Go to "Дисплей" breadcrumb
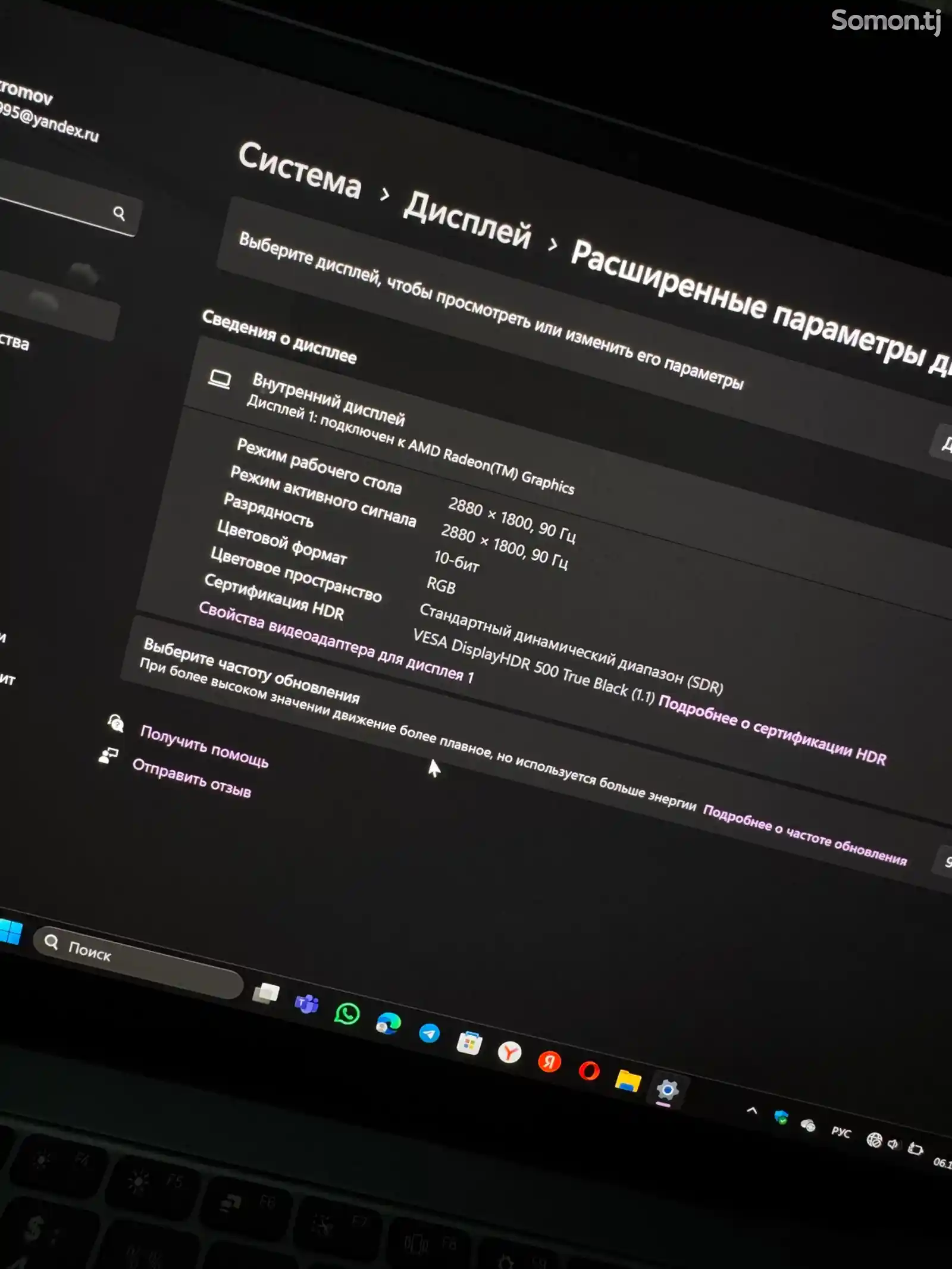952x1269 pixels. (x=467, y=220)
